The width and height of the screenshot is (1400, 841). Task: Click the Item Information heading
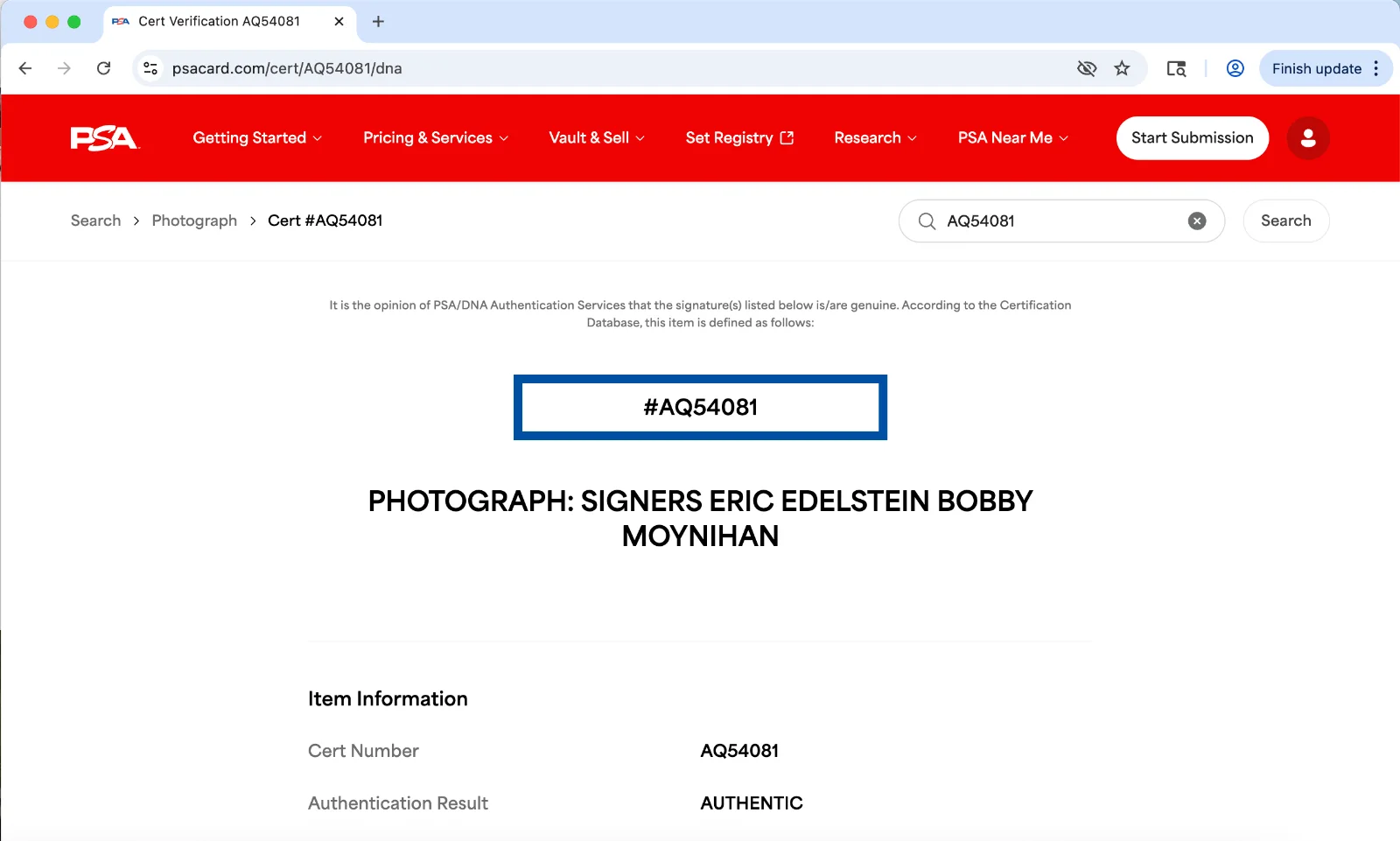pyautogui.click(x=388, y=698)
